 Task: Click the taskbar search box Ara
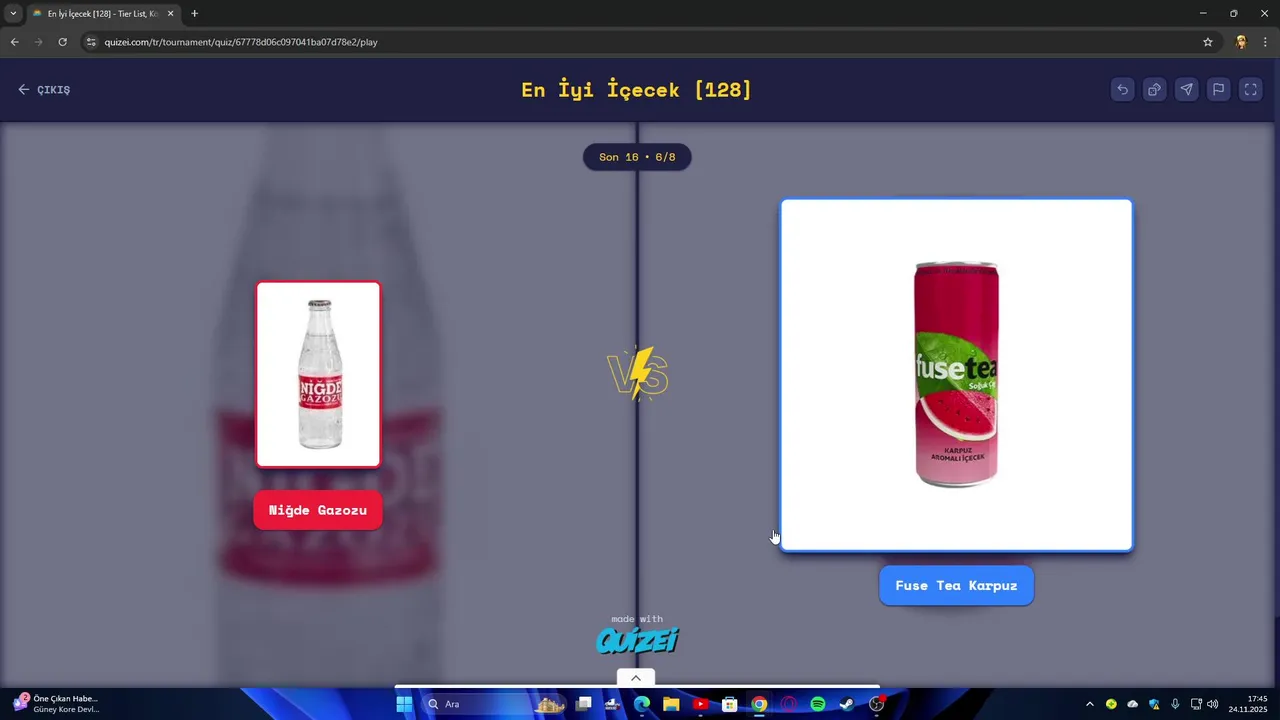point(495,704)
